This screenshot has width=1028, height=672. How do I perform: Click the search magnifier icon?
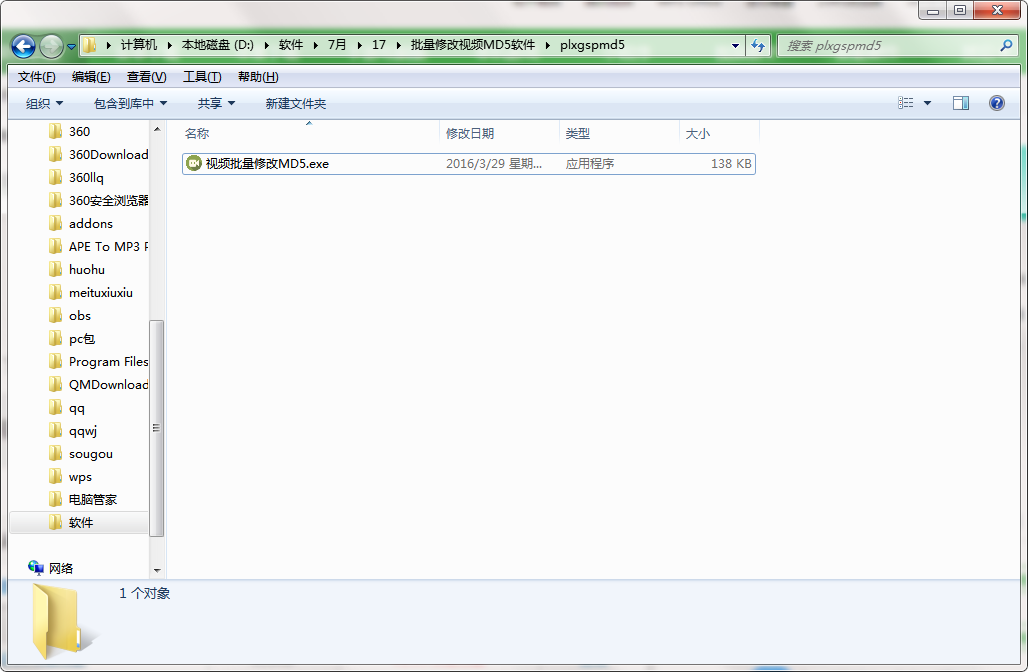pyautogui.click(x=1006, y=45)
